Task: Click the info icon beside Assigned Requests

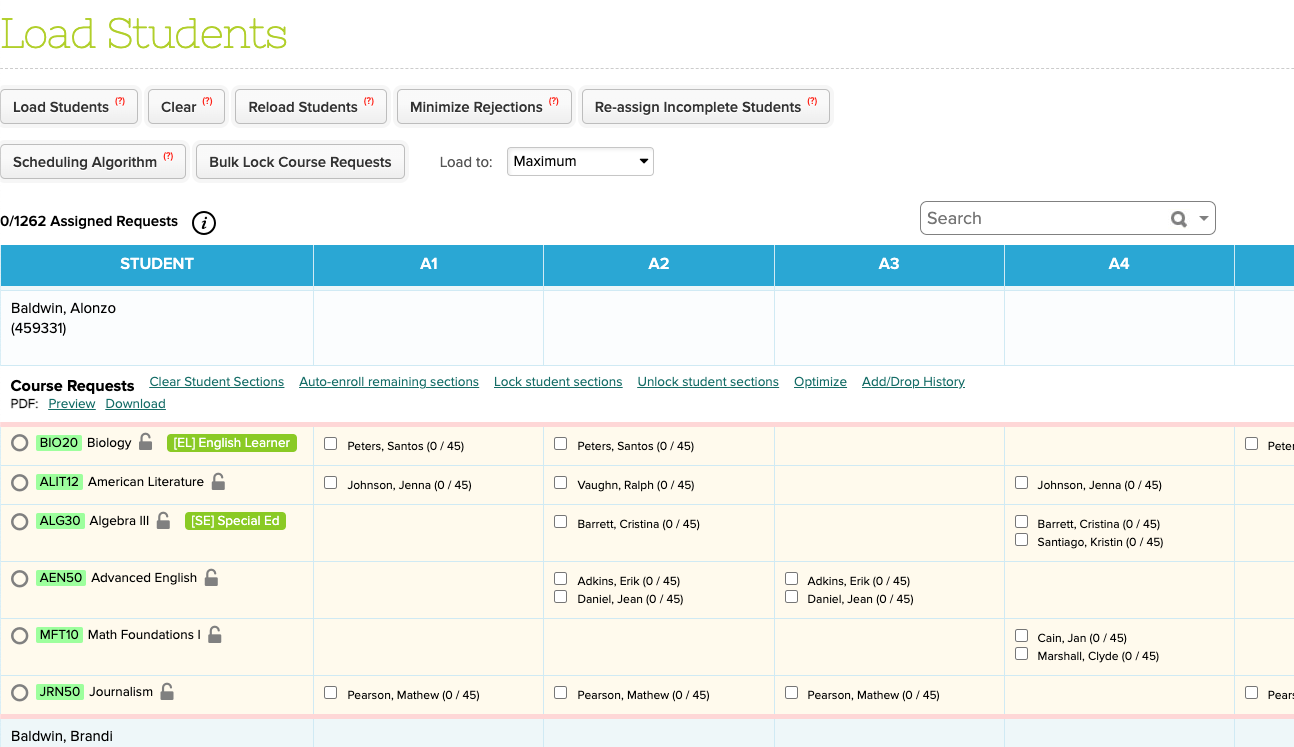Action: tap(204, 223)
